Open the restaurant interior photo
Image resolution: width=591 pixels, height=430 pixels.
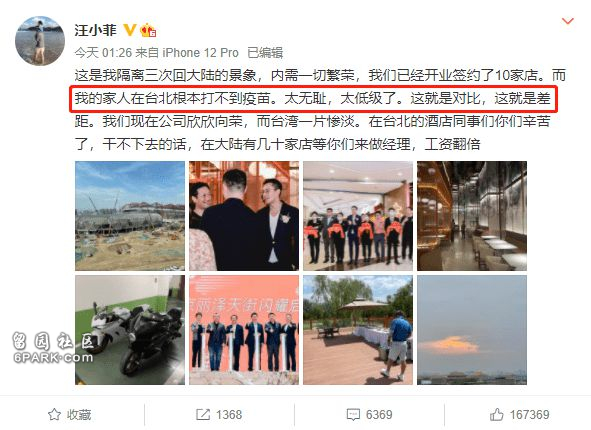coord(472,216)
